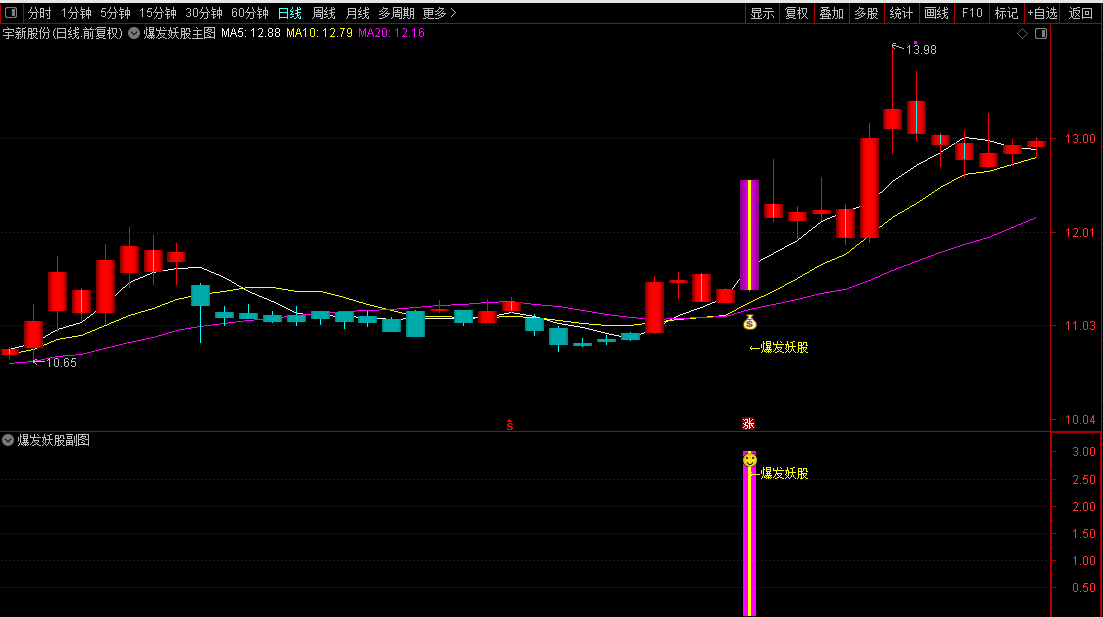Add stock with +自选 button
Viewport: 1103px width, 617px height.
click(1043, 13)
